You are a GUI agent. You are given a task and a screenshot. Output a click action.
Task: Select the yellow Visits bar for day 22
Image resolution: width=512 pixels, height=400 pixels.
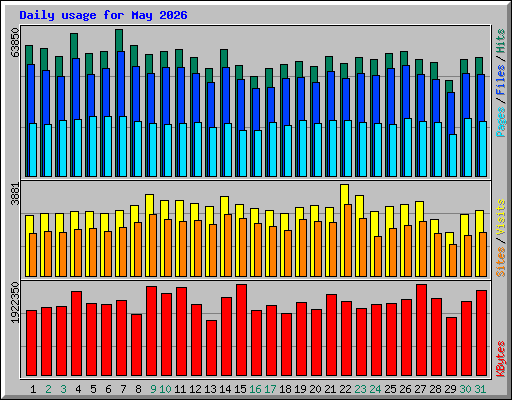pyautogui.click(x=345, y=194)
